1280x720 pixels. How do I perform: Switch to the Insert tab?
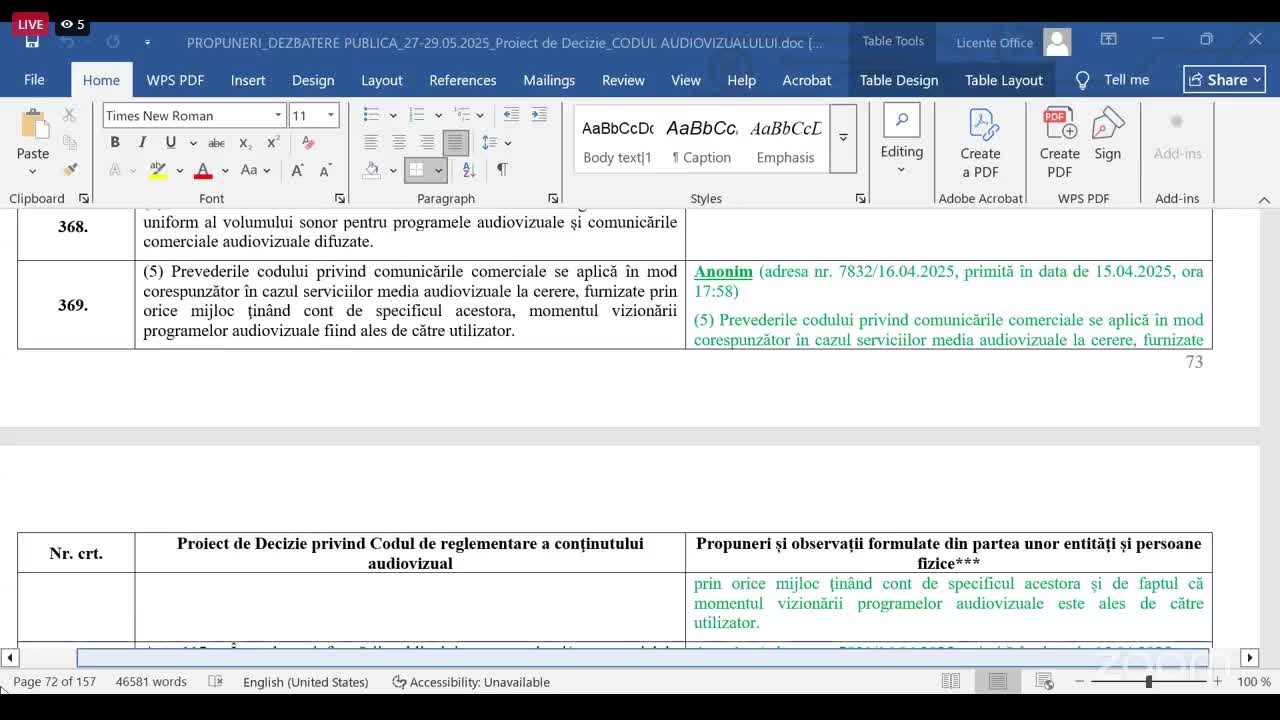(x=248, y=80)
